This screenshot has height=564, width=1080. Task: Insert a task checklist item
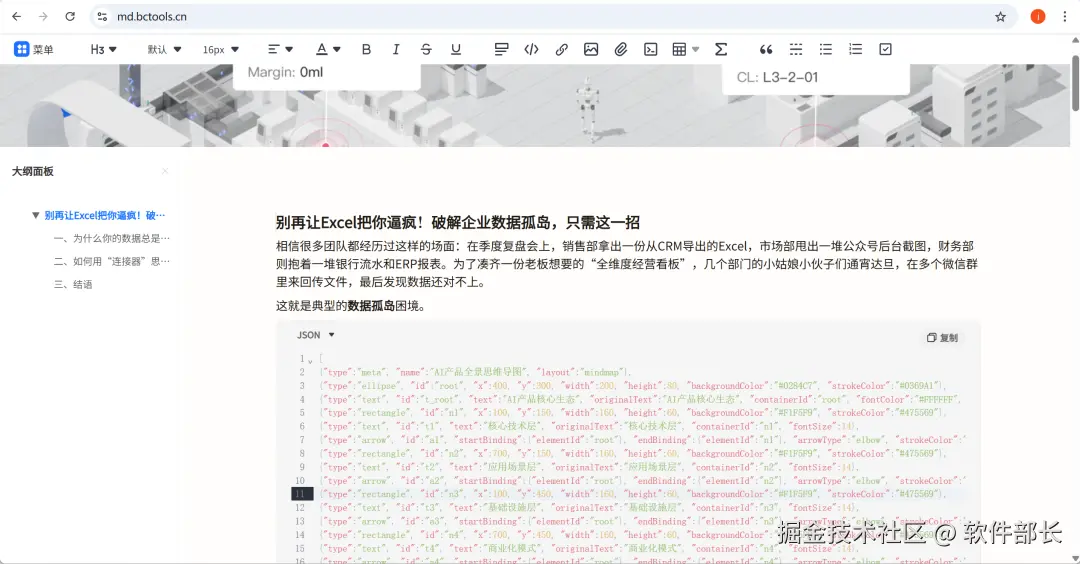pos(885,49)
